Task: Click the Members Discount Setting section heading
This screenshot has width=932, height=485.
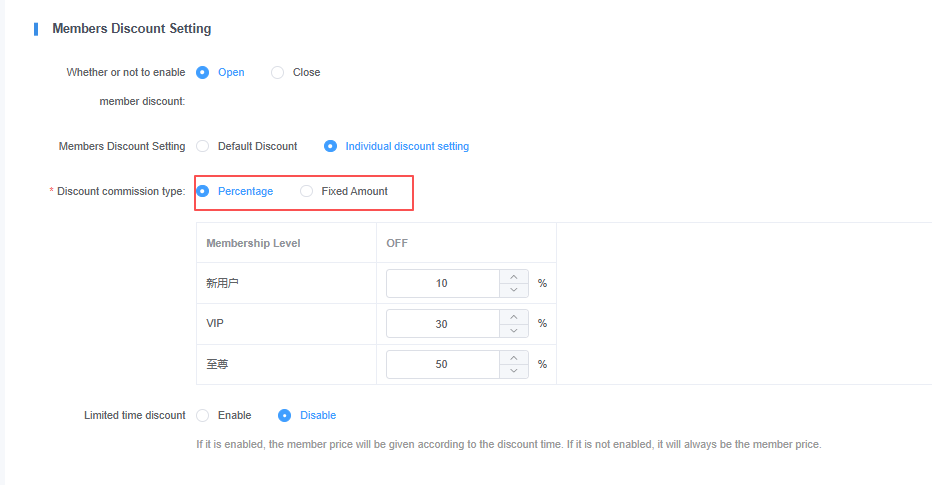Action: tap(131, 29)
